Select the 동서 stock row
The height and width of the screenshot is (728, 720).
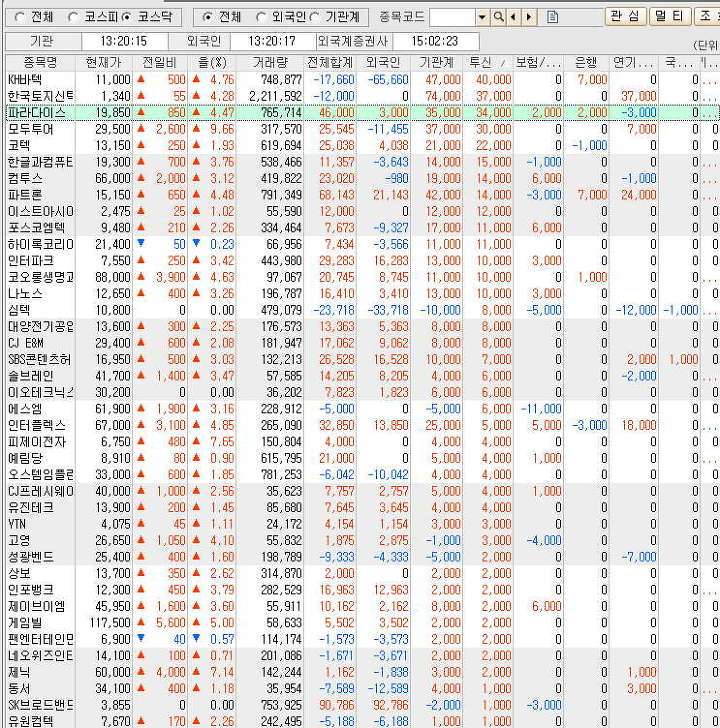pos(362,689)
